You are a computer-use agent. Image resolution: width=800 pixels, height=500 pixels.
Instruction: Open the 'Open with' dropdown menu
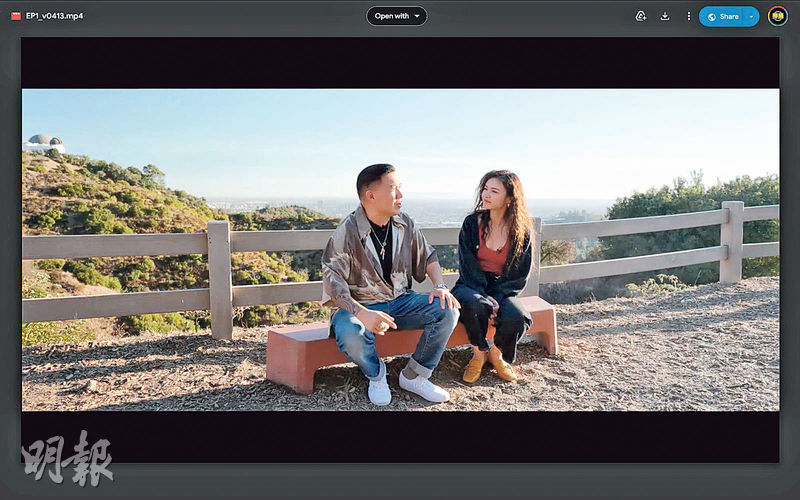coord(396,16)
